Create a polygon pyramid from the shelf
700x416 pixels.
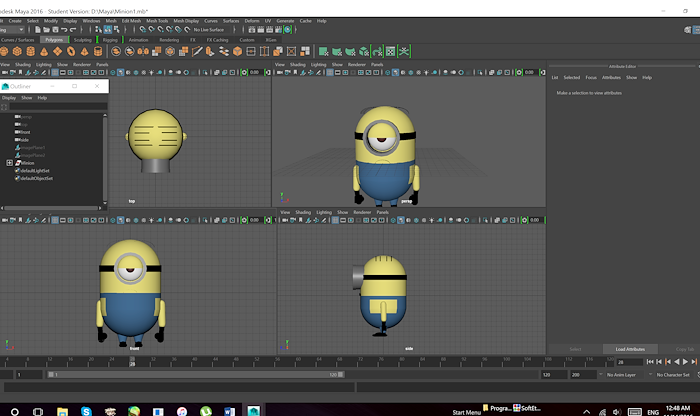point(84,51)
